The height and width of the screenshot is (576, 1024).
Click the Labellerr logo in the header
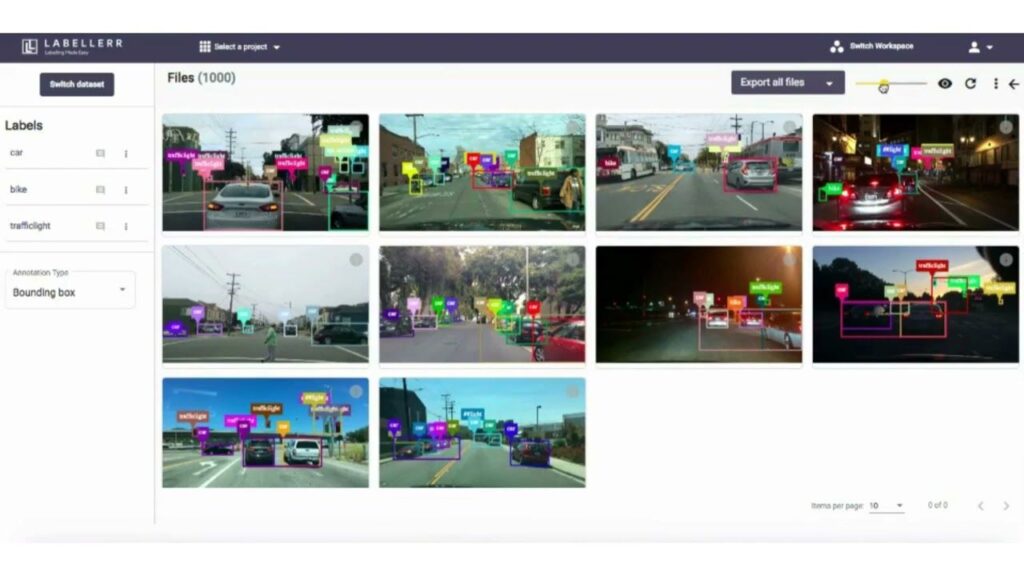point(70,44)
